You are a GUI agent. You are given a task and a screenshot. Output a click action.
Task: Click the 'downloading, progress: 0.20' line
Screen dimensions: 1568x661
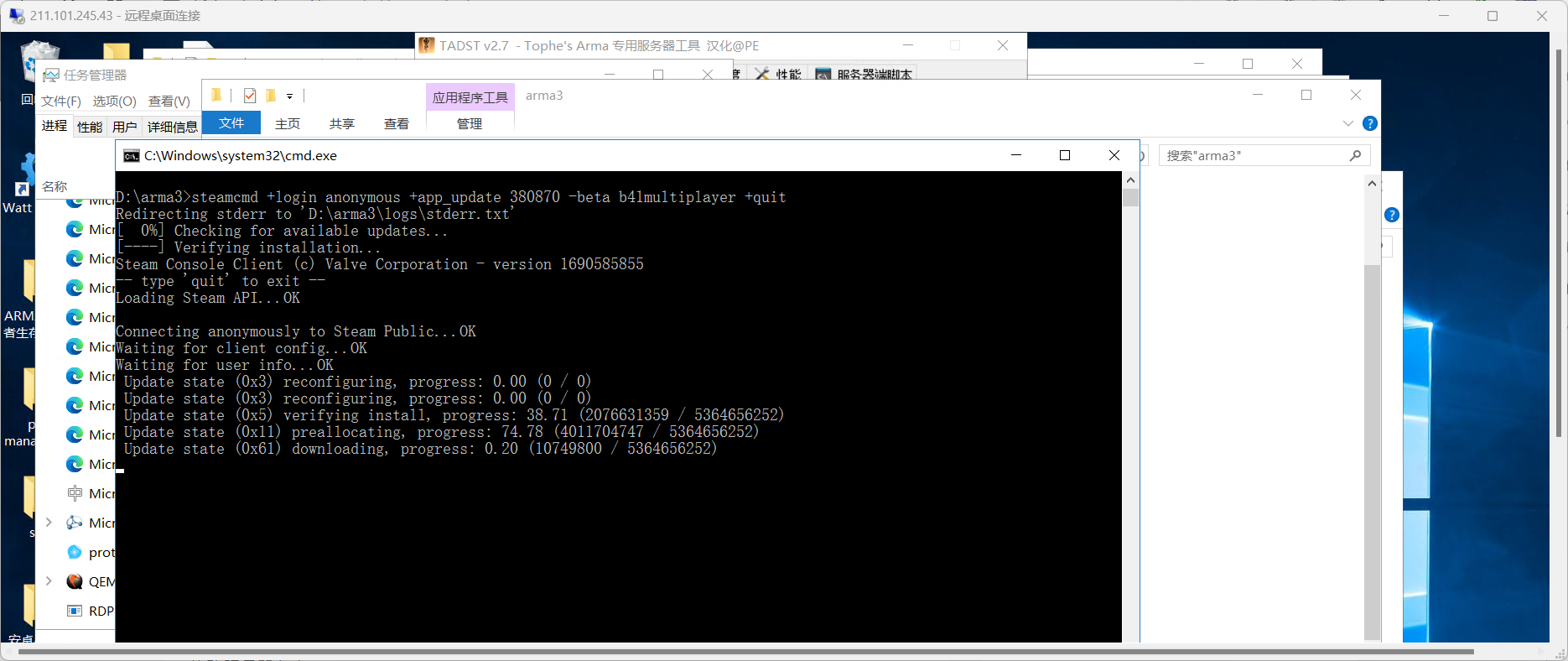point(420,449)
